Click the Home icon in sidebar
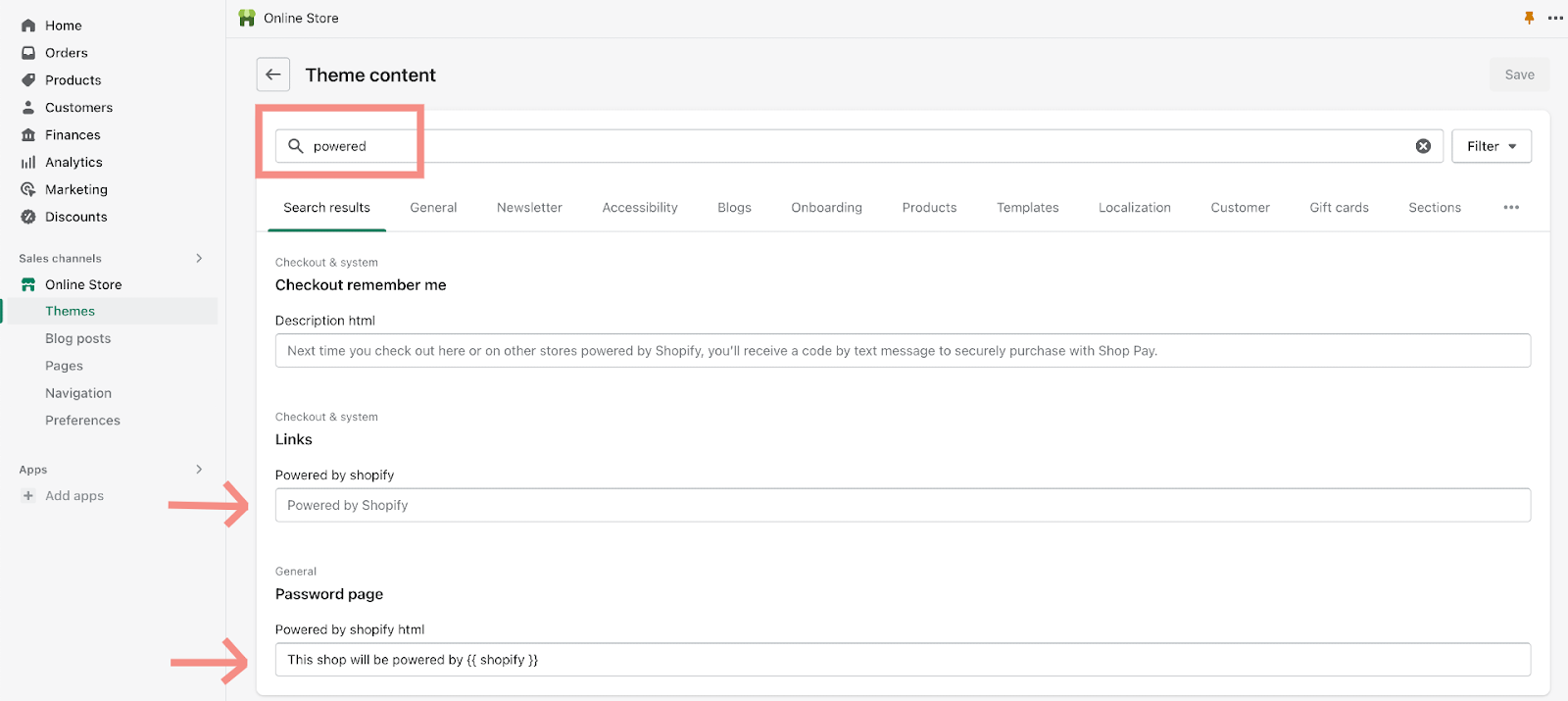1568x701 pixels. tap(28, 25)
